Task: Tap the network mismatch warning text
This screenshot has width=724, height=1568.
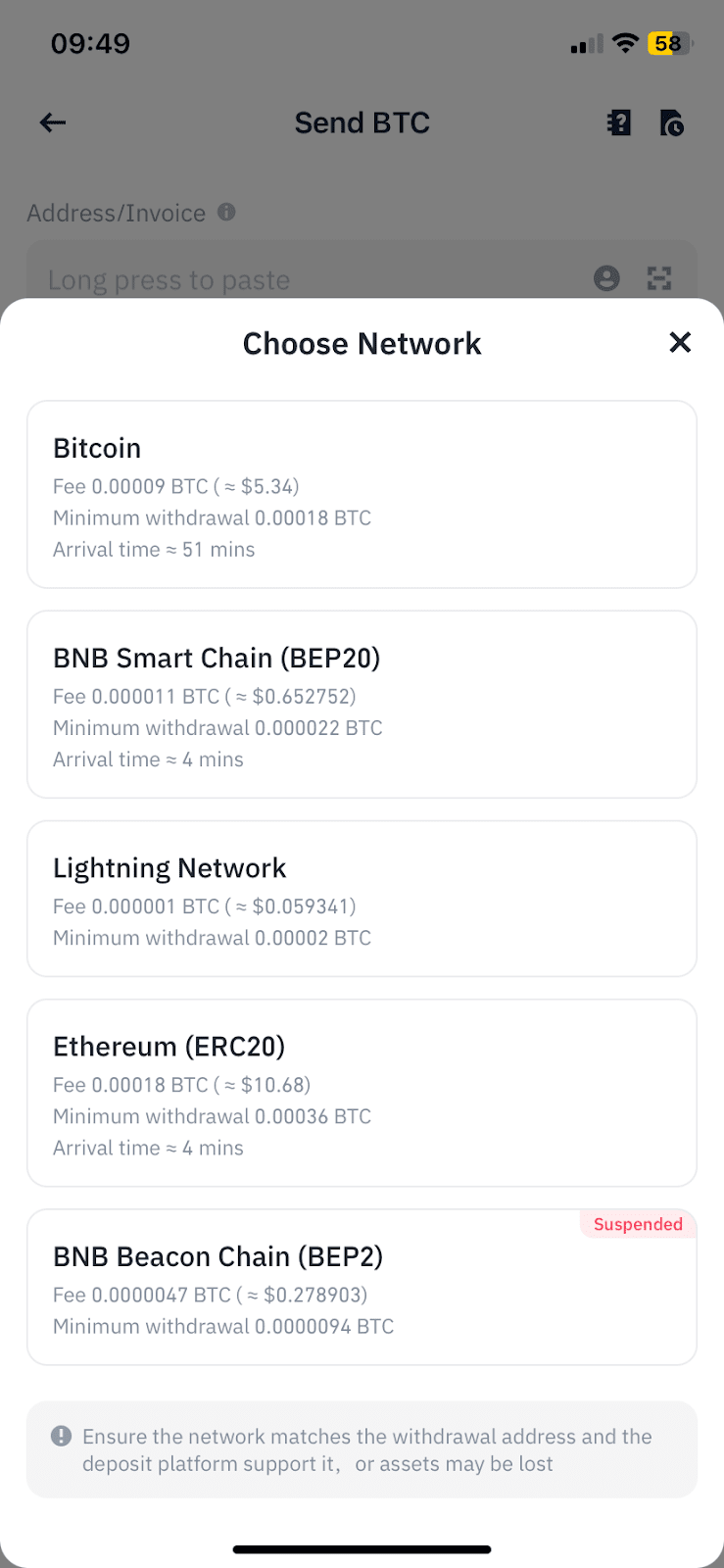Action: pos(367,1449)
